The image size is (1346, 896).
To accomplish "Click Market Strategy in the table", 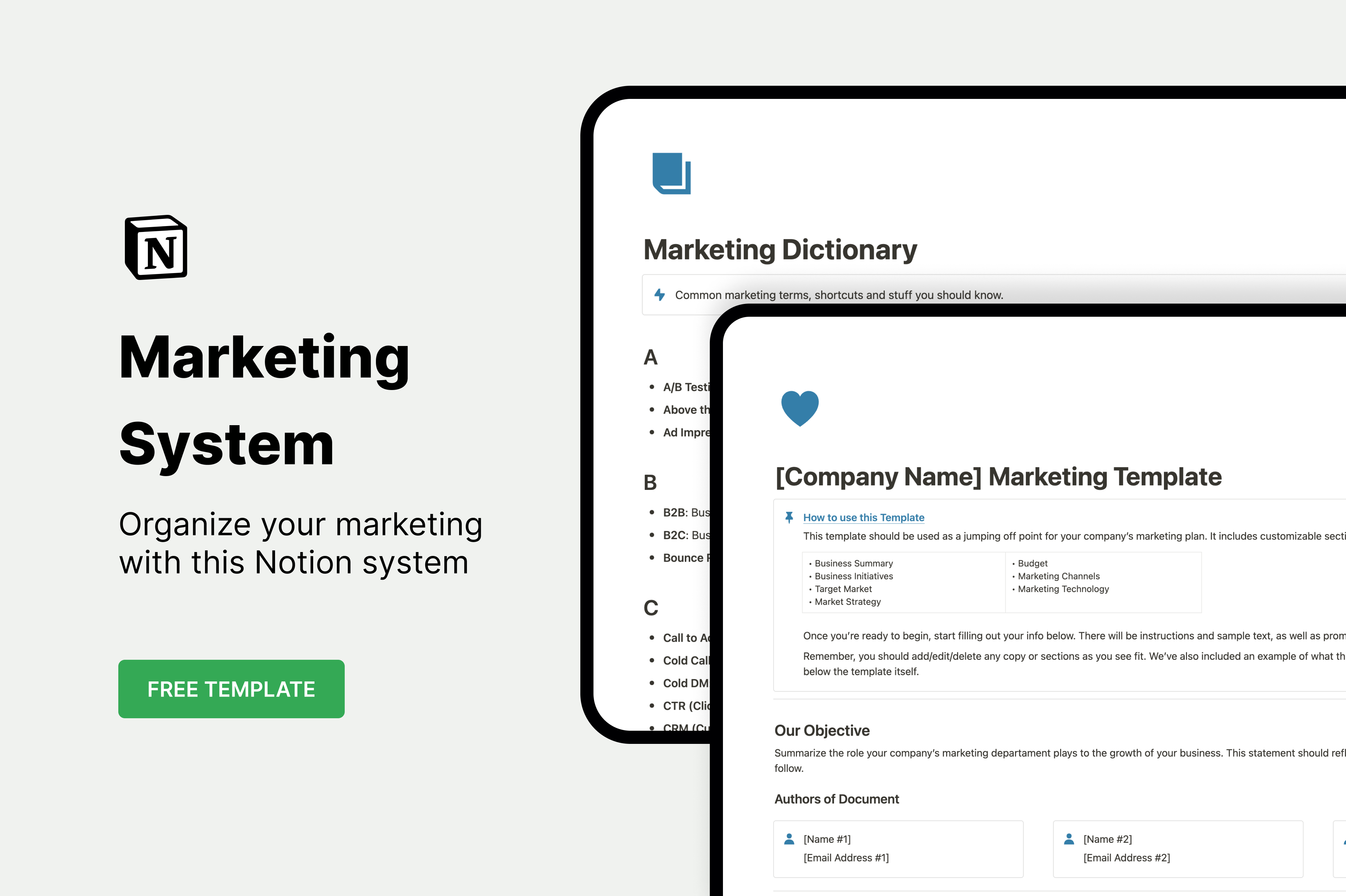I will coord(847,602).
